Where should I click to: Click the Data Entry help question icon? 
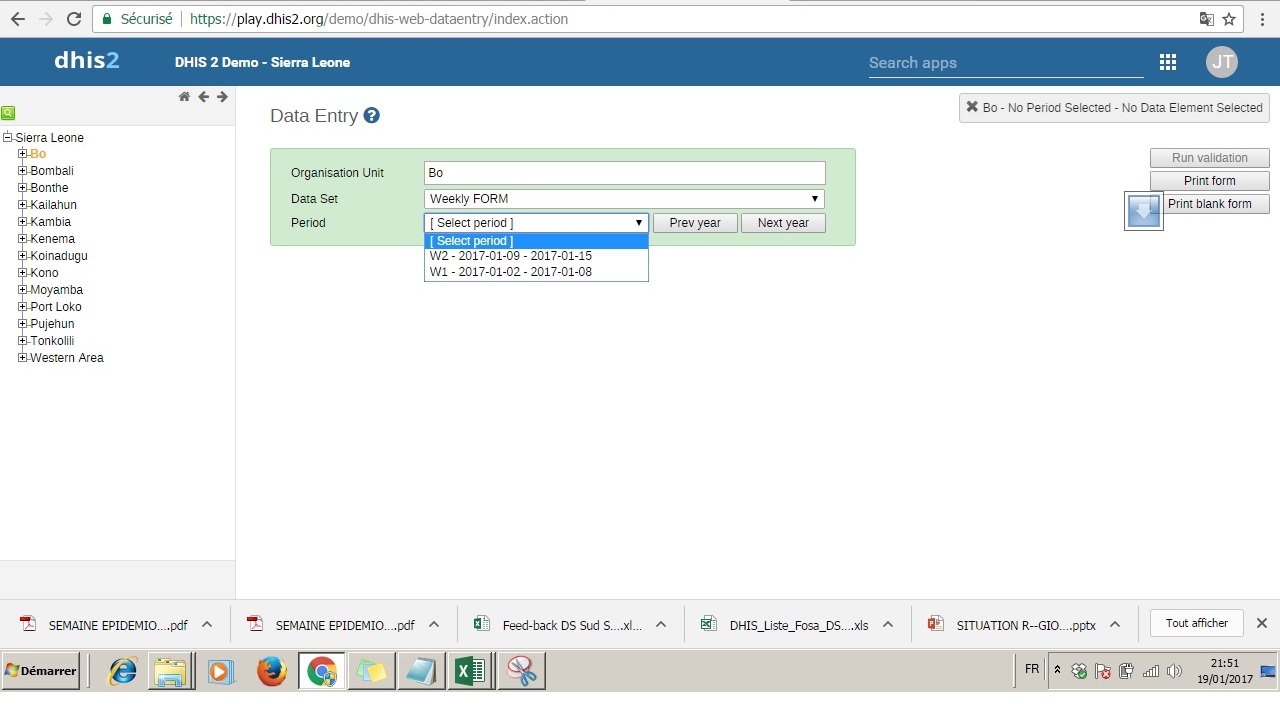click(x=371, y=116)
